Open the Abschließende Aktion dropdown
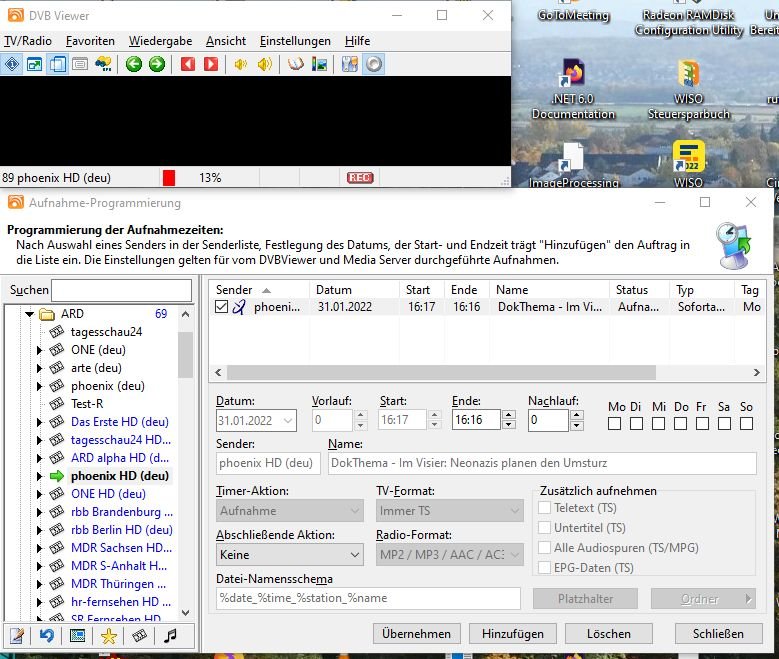 pos(290,555)
